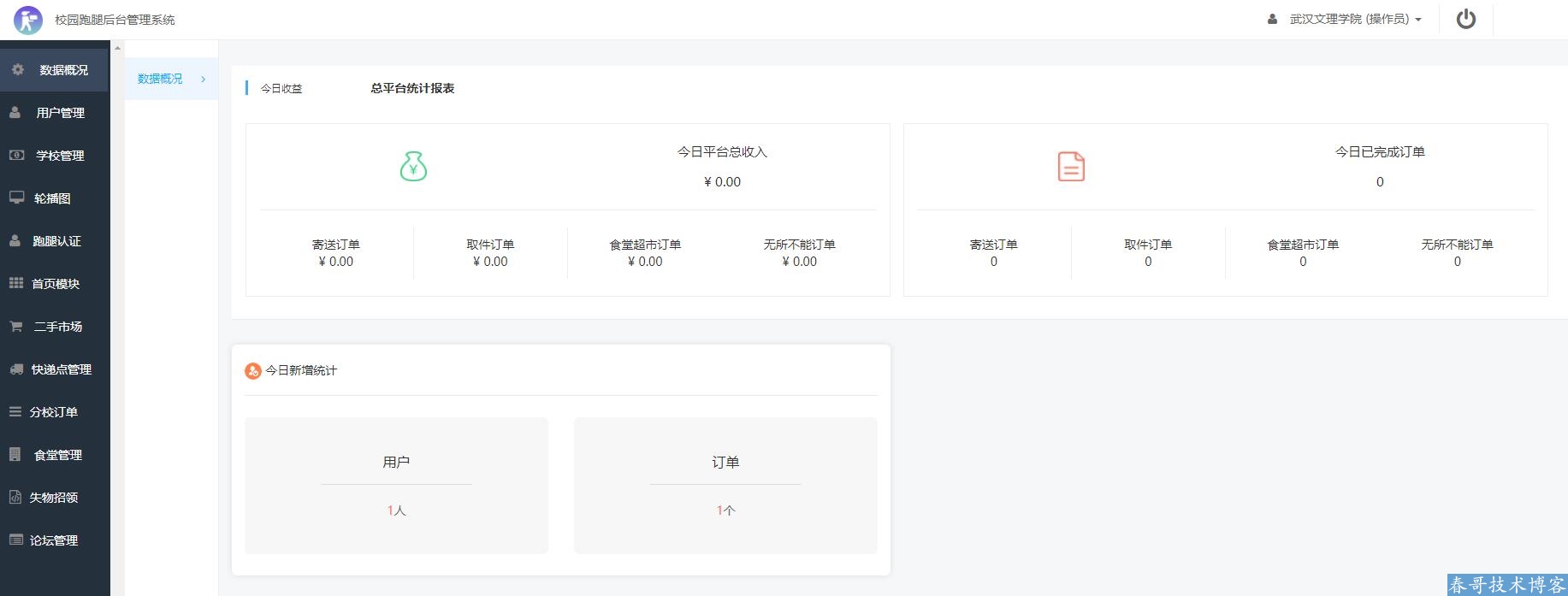Click the 订单 new count card
The image size is (1568, 596).
click(x=725, y=485)
